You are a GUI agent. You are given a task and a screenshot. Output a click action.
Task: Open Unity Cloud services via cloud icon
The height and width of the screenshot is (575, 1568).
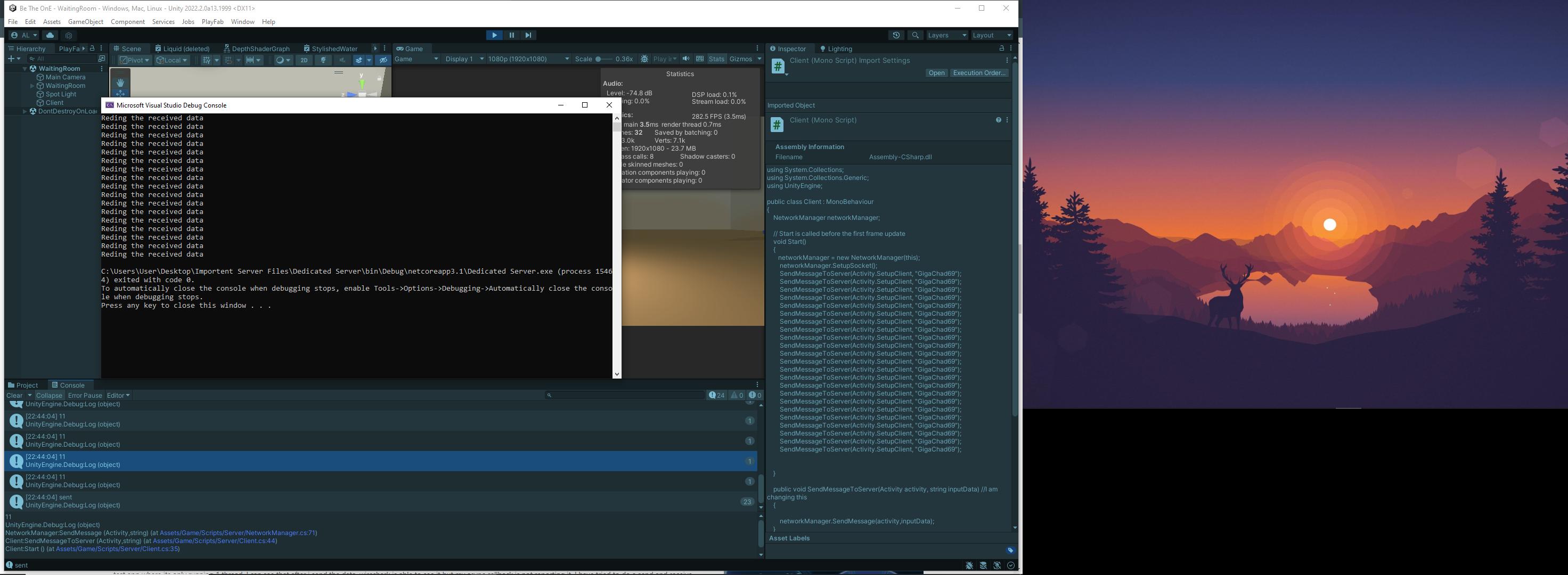(x=50, y=35)
